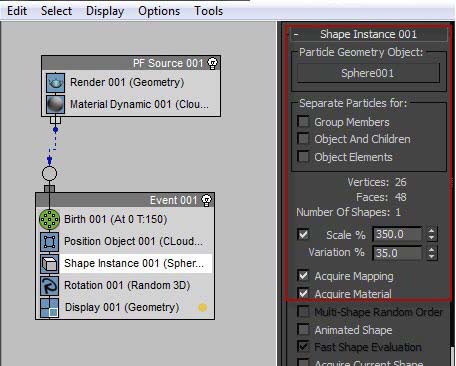Image resolution: width=456 pixels, height=366 pixels.
Task: Enable Object Elements checkbox
Action: 303,156
